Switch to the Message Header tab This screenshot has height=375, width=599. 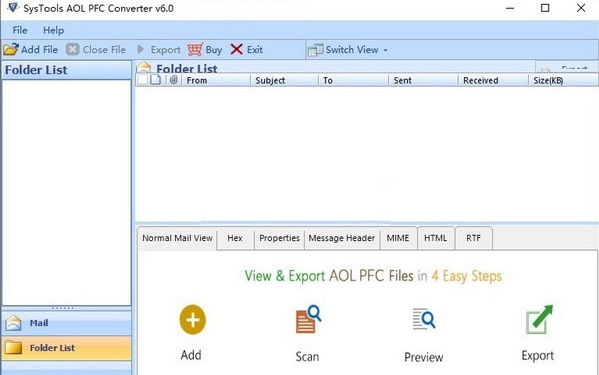tap(342, 238)
